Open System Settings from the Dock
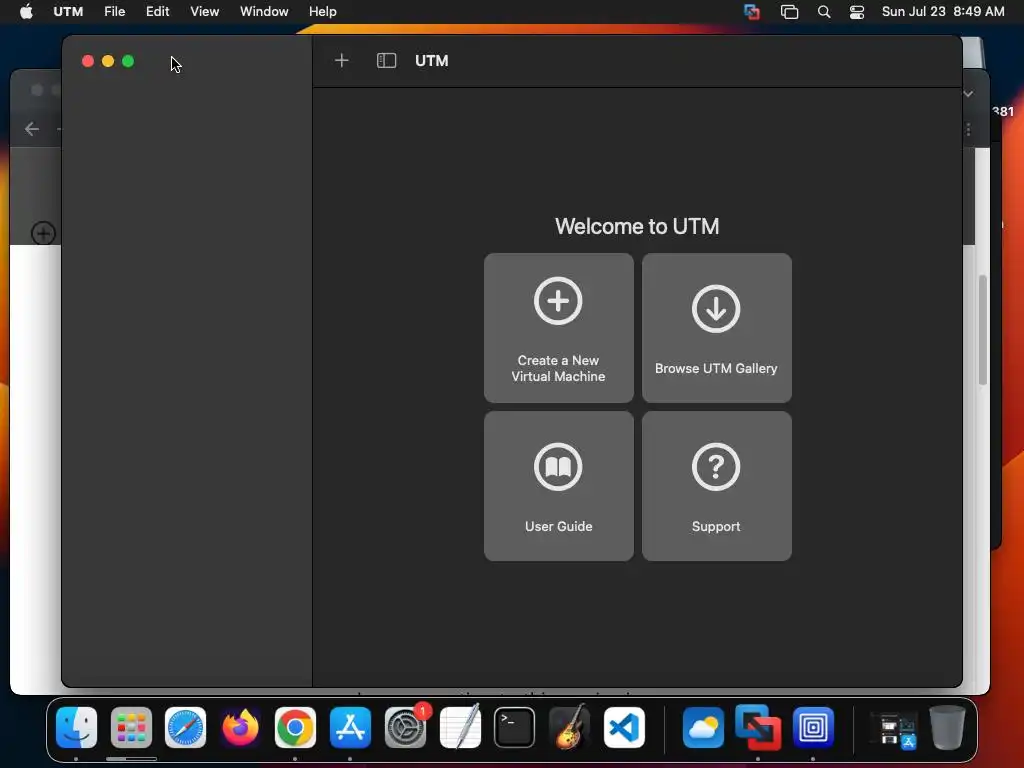The height and width of the screenshot is (768, 1024). point(405,727)
